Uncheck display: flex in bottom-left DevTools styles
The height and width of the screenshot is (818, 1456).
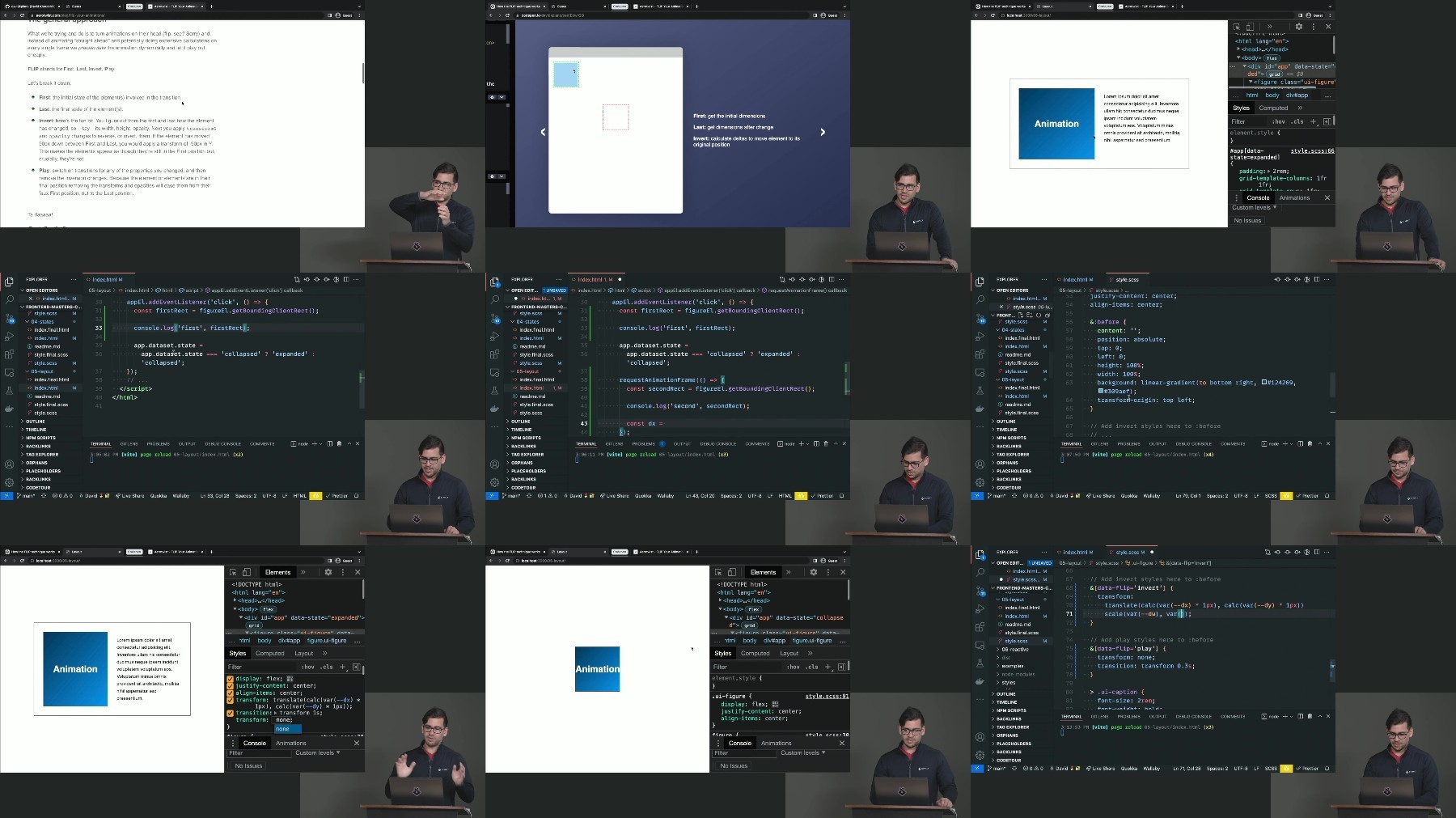point(231,679)
